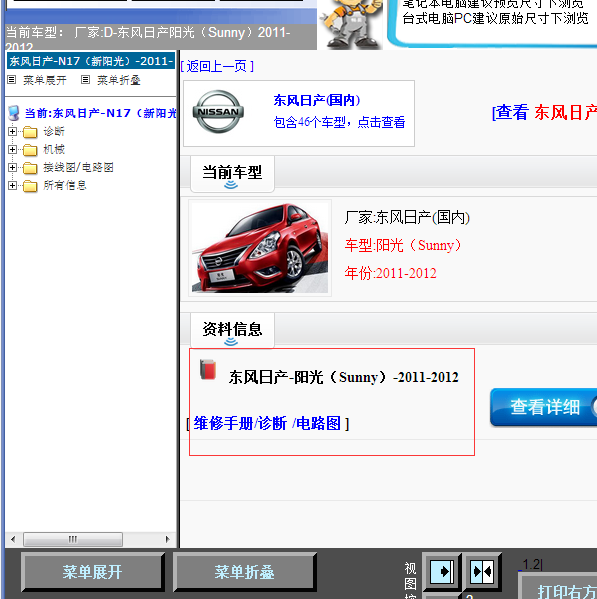The width and height of the screenshot is (597, 599).
Task: Click the 1.2 link at bottom right
Action: [x=531, y=564]
